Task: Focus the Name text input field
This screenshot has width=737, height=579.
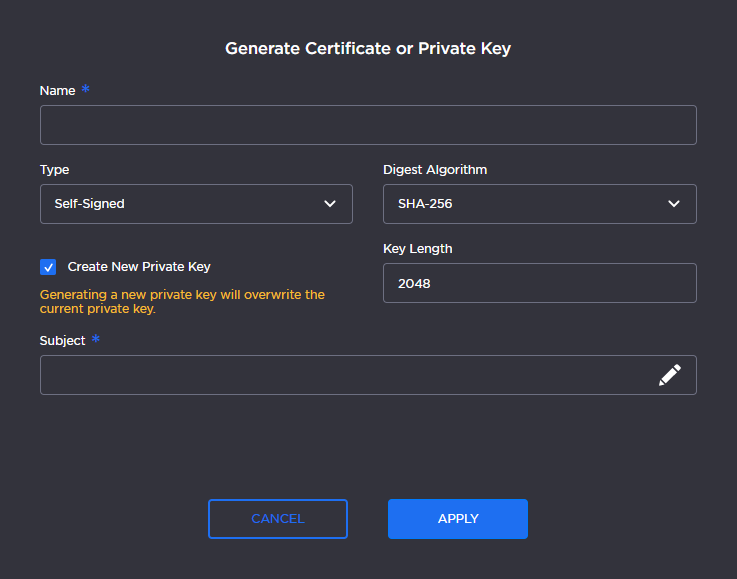Action: click(x=368, y=125)
